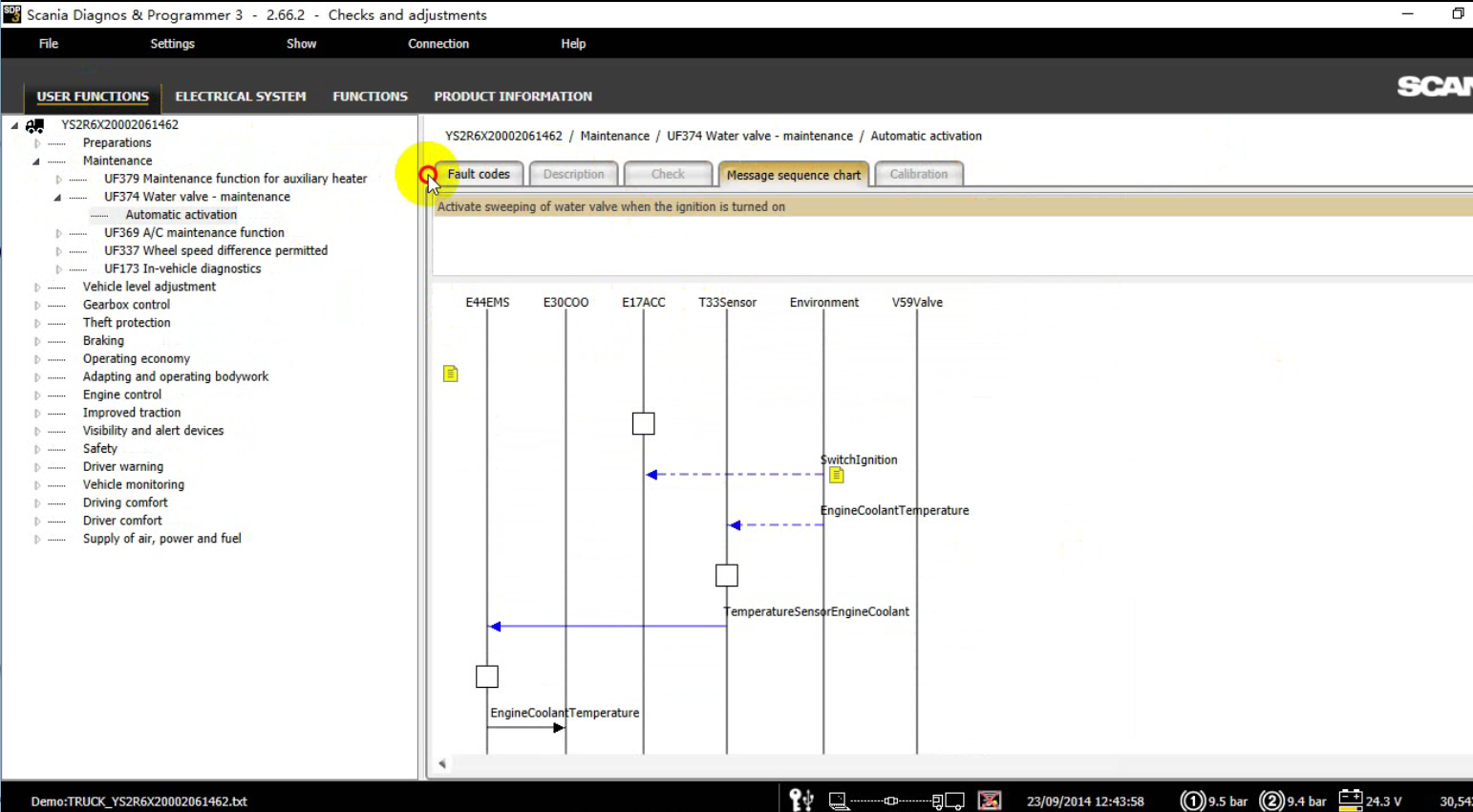This screenshot has height=812, width=1473.
Task: Click the SwitchIgnition message label
Action: pos(859,459)
